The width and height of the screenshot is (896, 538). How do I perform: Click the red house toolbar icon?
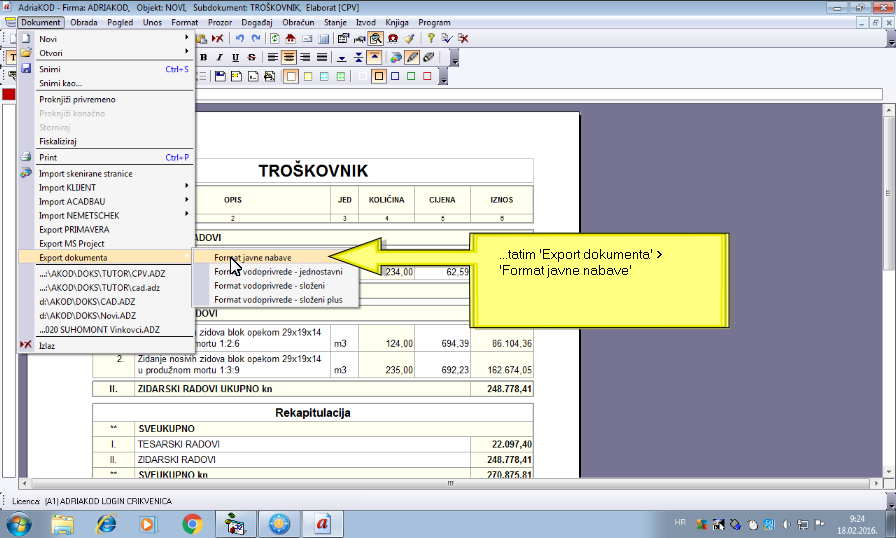click(290, 38)
